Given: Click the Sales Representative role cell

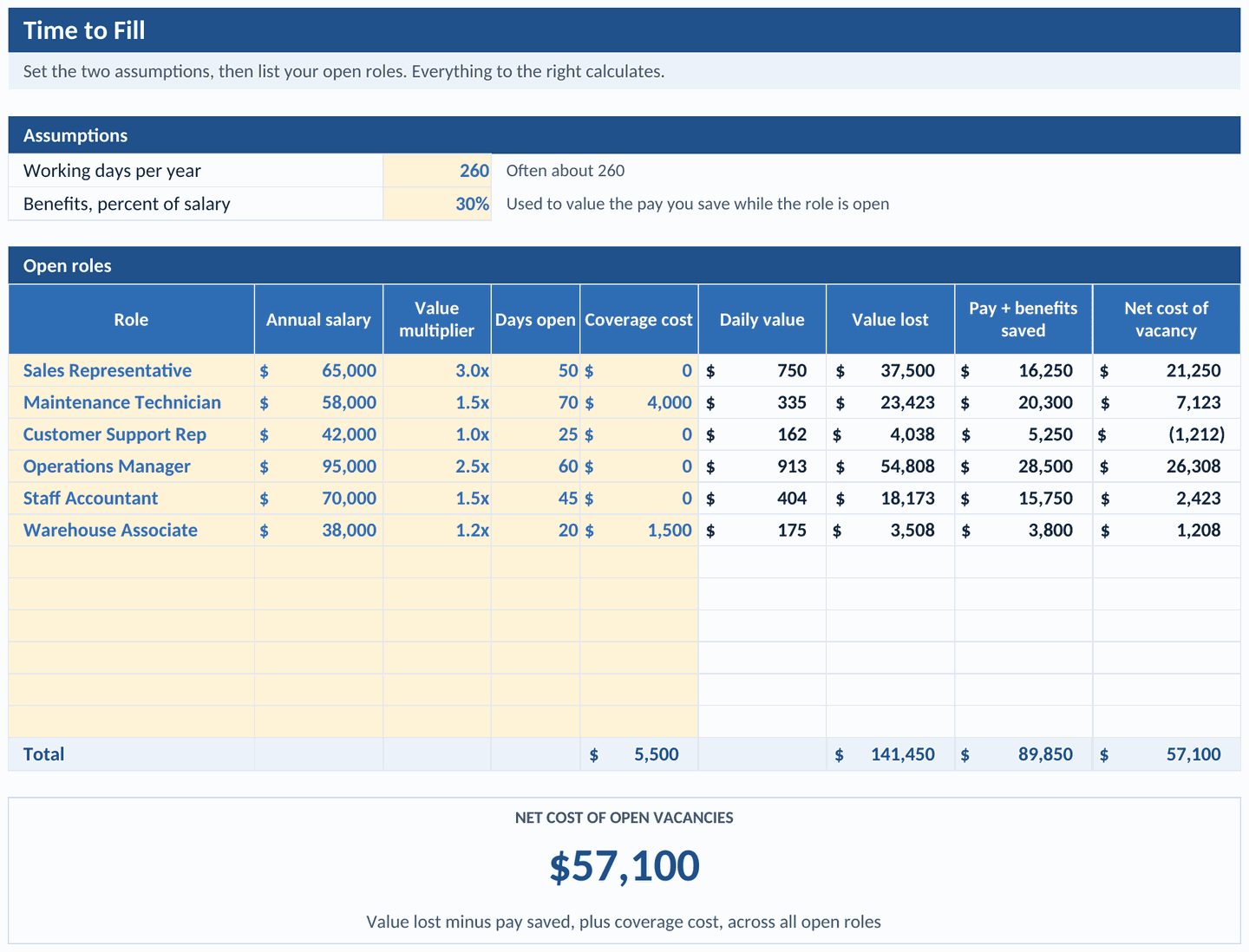Looking at the screenshot, I should (132, 370).
